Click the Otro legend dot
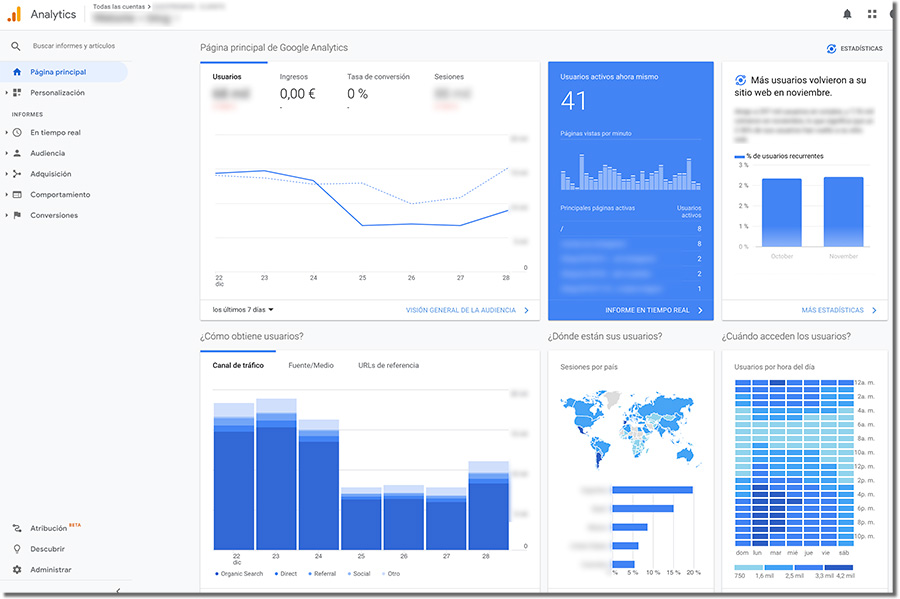The height and width of the screenshot is (599, 900). 383,574
